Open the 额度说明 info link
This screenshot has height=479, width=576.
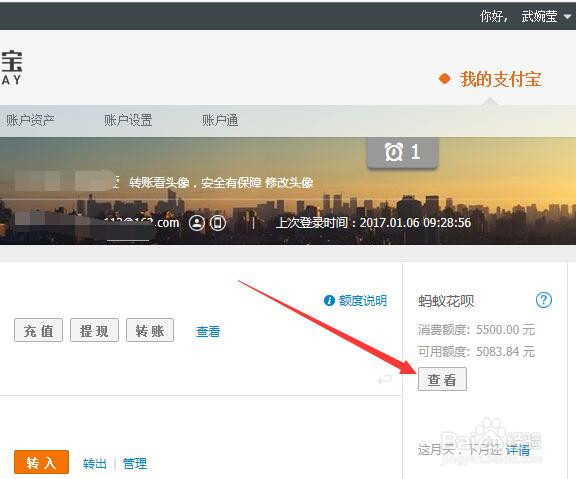363,300
